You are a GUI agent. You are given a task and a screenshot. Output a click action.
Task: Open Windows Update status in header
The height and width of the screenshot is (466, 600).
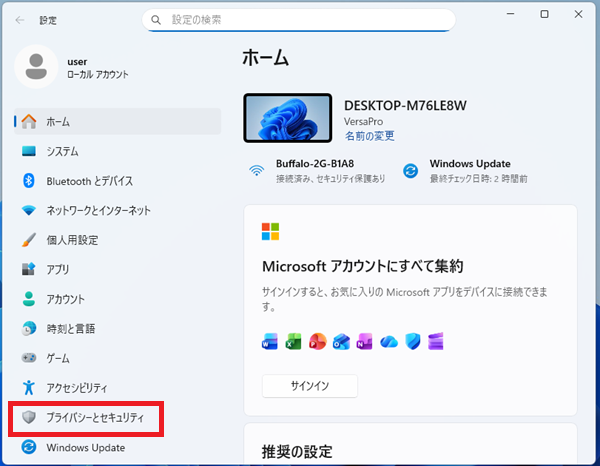coord(466,171)
